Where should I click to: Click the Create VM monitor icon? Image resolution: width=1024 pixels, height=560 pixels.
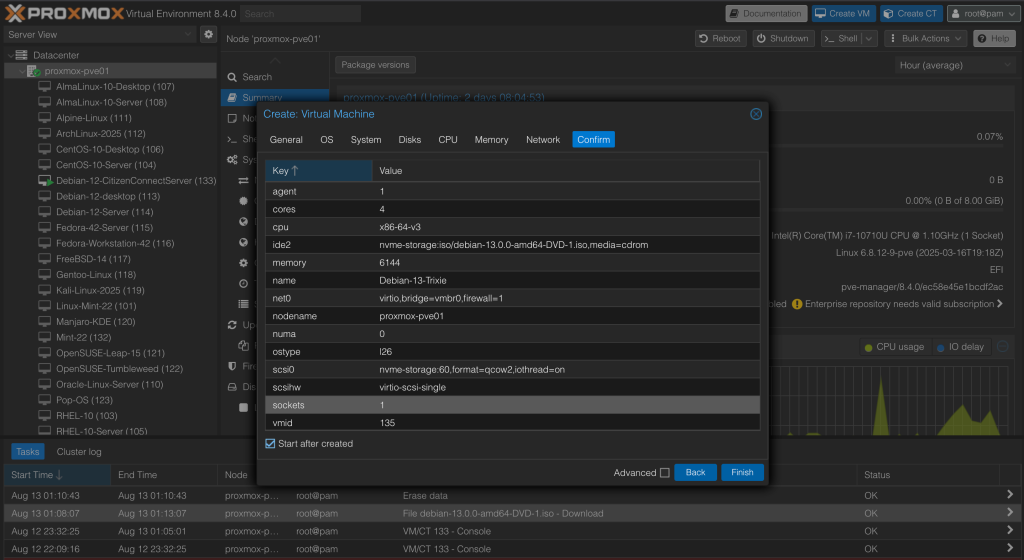point(820,14)
